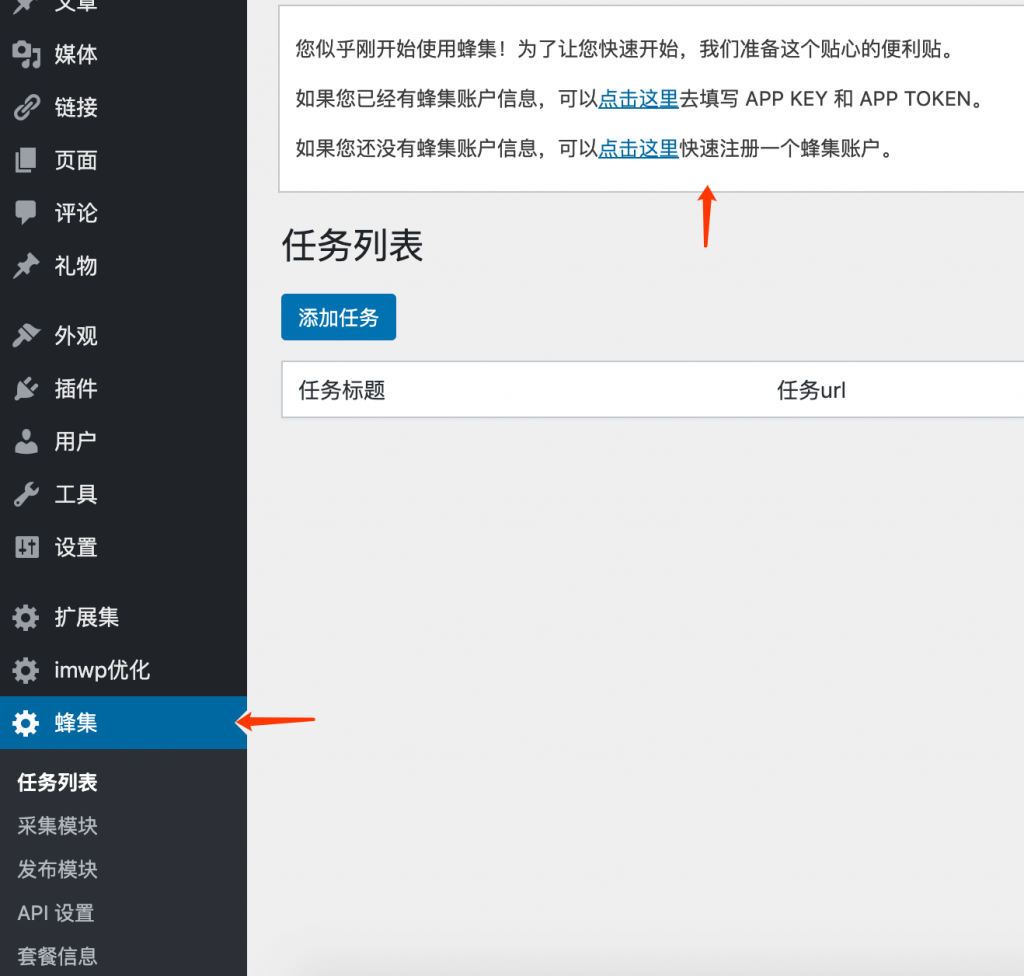This screenshot has height=976, width=1024.
Task: Open the 页面 pages icon
Action: click(x=26, y=160)
